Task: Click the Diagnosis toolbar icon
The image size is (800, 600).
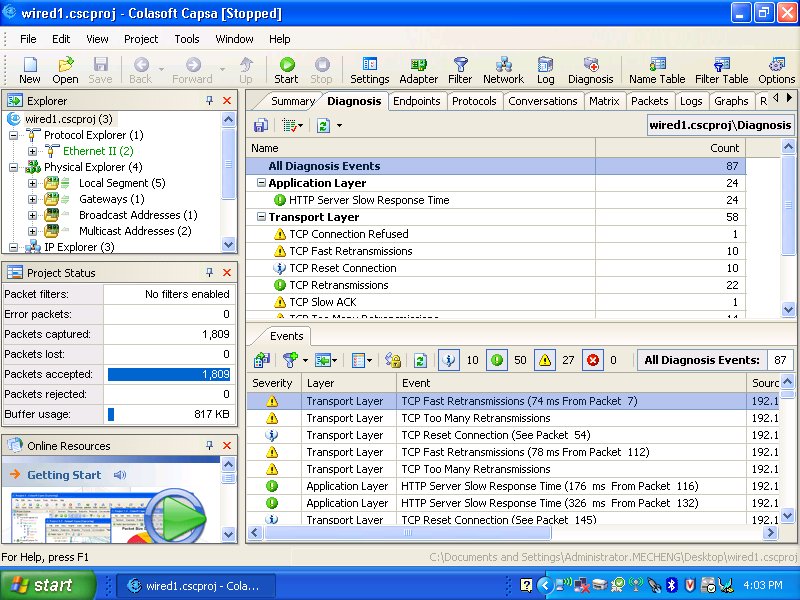Action: tap(590, 69)
